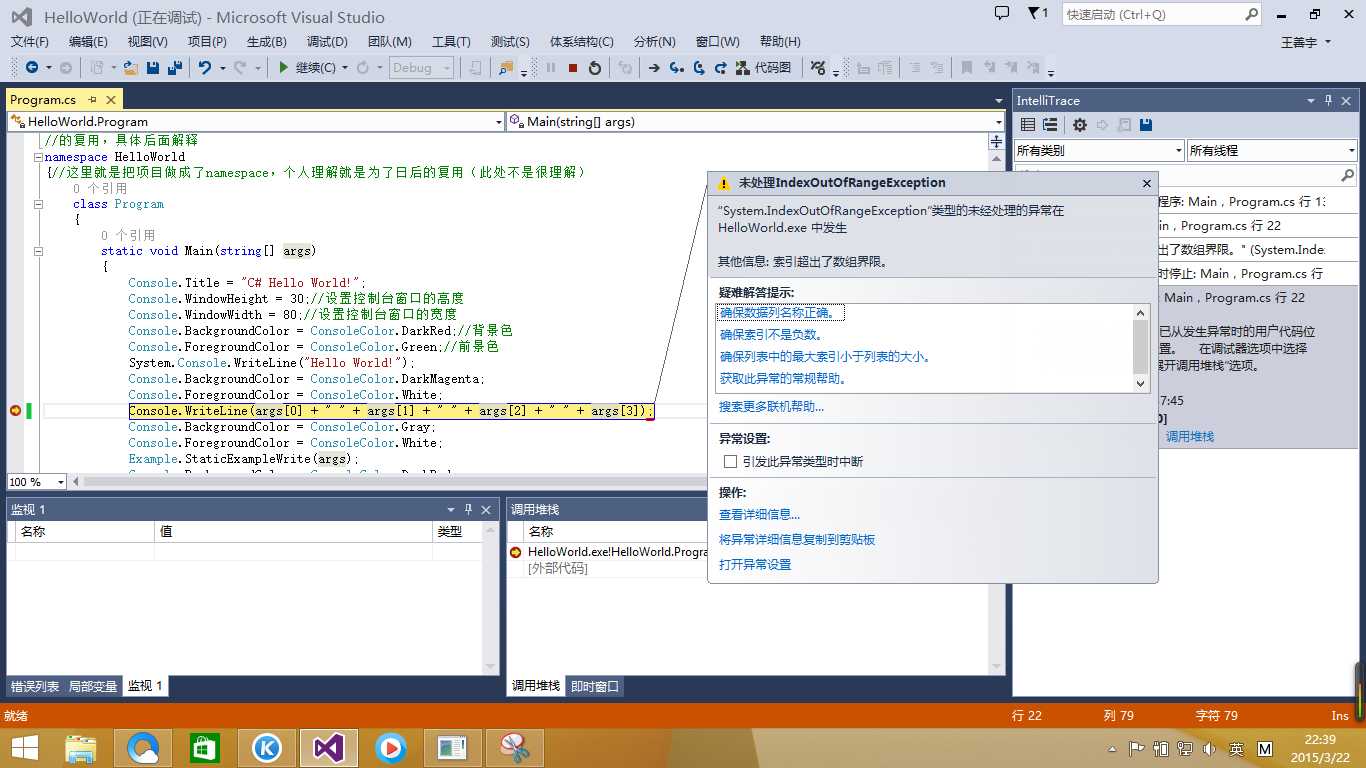Image resolution: width=1366 pixels, height=768 pixels.
Task: Click the Restart debugging circular arrow icon
Action: coord(595,68)
